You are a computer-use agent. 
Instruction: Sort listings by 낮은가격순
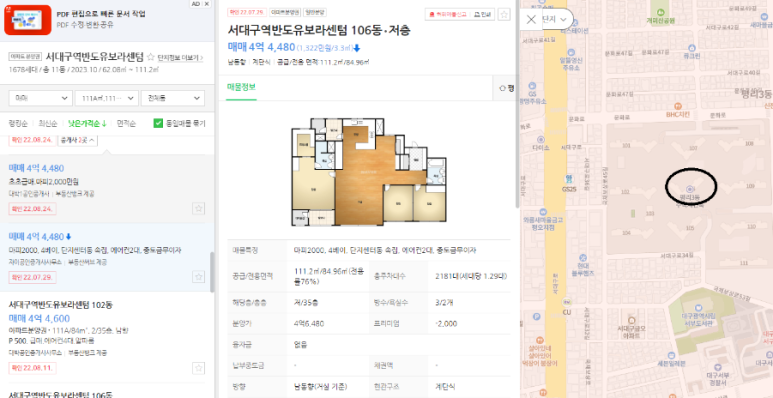(87, 123)
